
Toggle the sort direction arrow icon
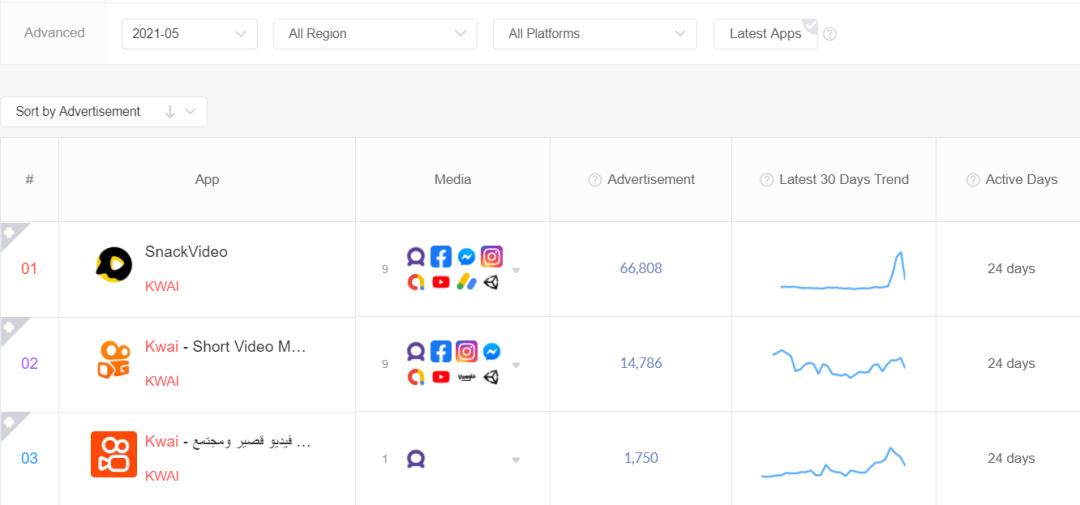point(169,112)
